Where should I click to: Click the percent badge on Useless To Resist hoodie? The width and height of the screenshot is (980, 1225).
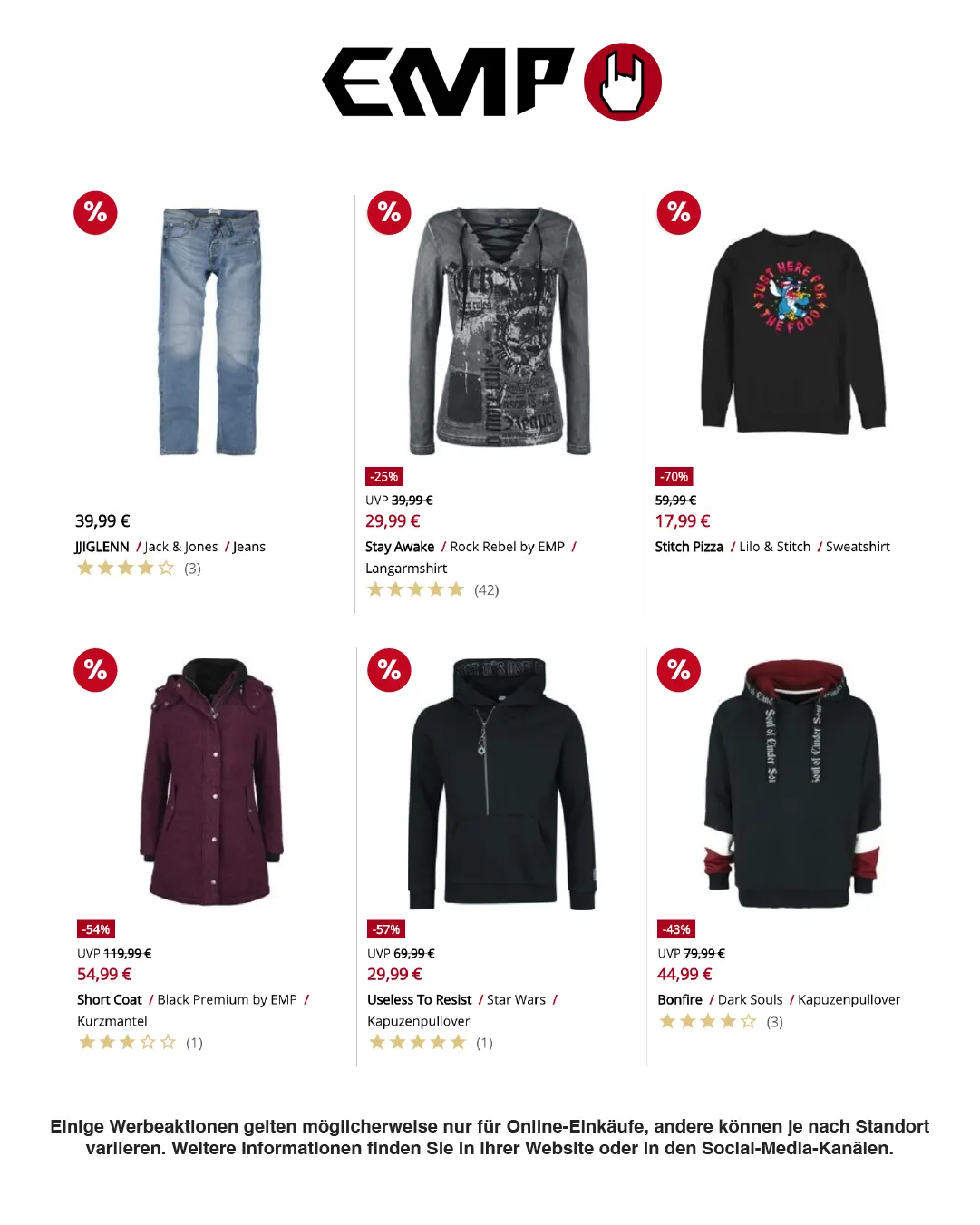tap(389, 670)
